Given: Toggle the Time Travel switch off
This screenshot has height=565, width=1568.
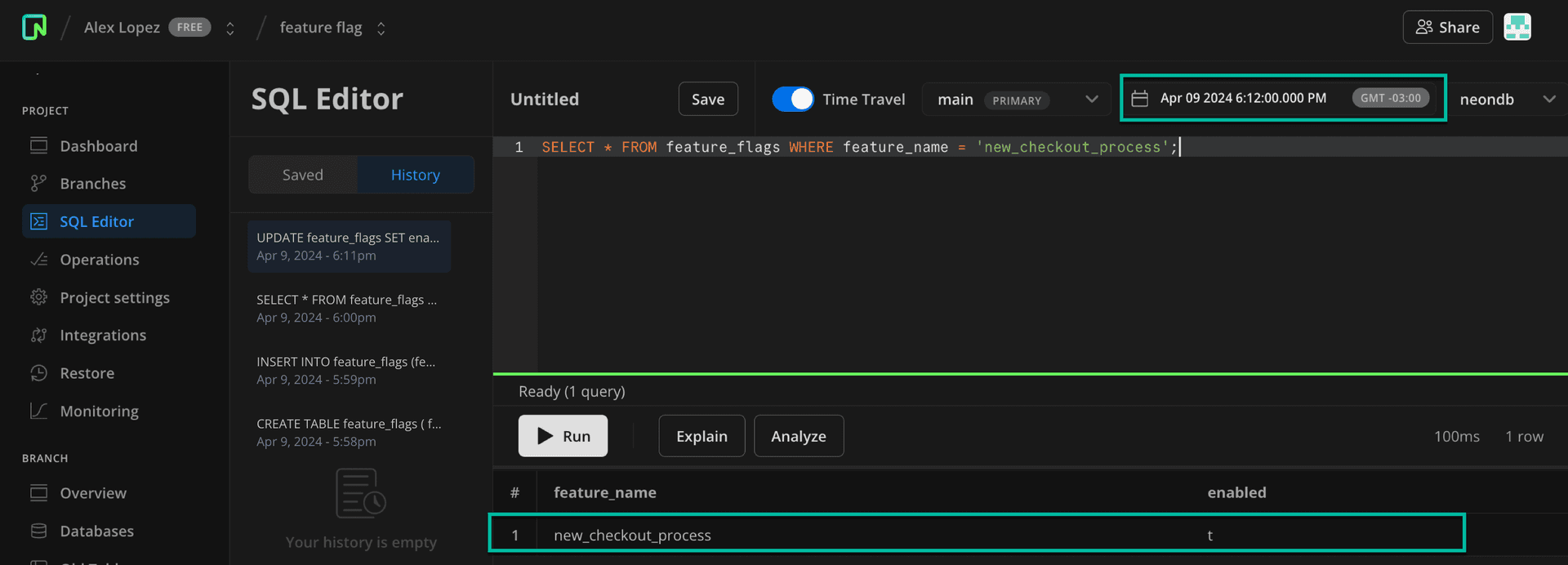Looking at the screenshot, I should coord(792,99).
